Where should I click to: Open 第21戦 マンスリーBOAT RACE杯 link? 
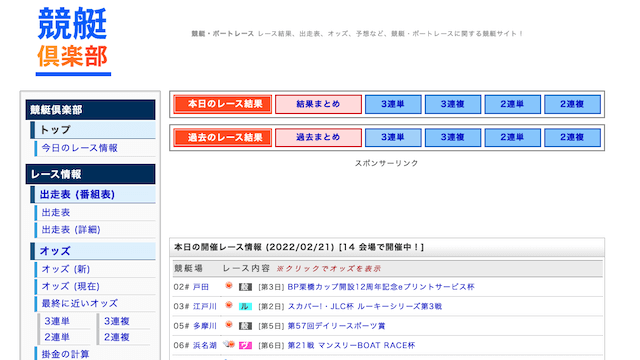point(351,345)
